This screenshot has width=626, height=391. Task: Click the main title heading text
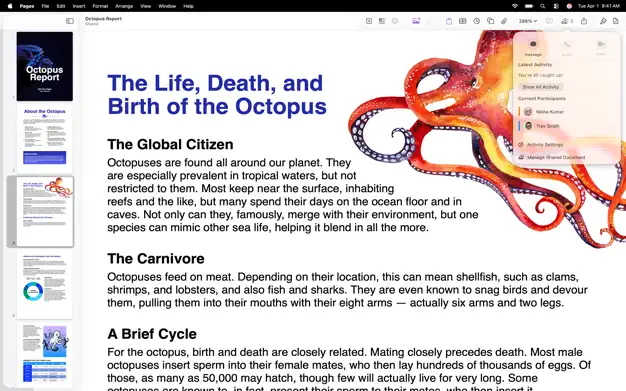217,95
